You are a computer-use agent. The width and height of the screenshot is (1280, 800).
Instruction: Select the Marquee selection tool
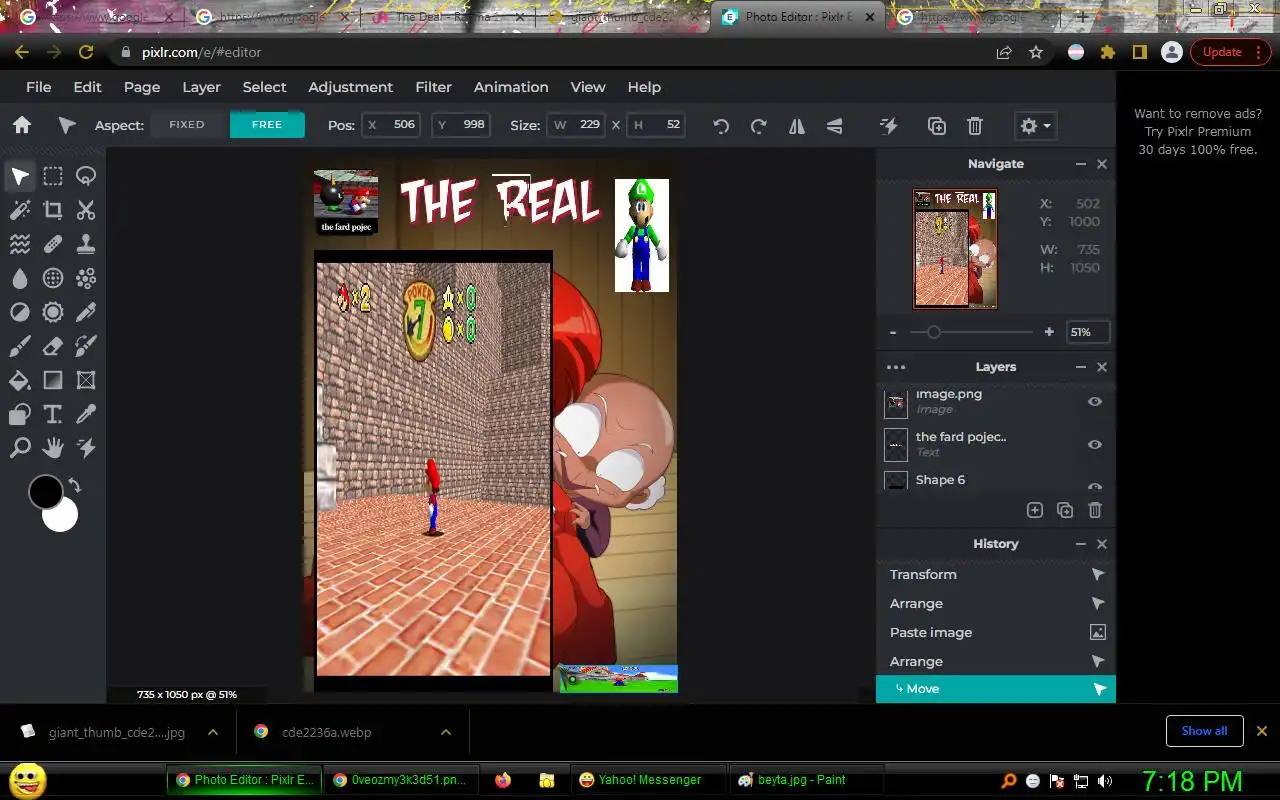(x=53, y=177)
